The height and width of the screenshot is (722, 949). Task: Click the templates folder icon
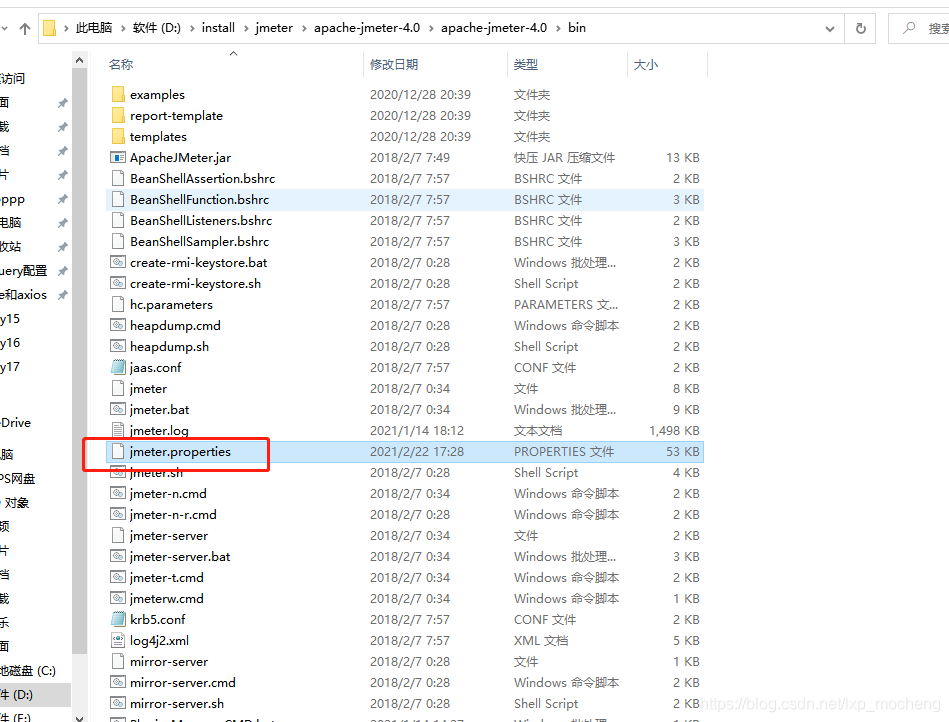118,137
